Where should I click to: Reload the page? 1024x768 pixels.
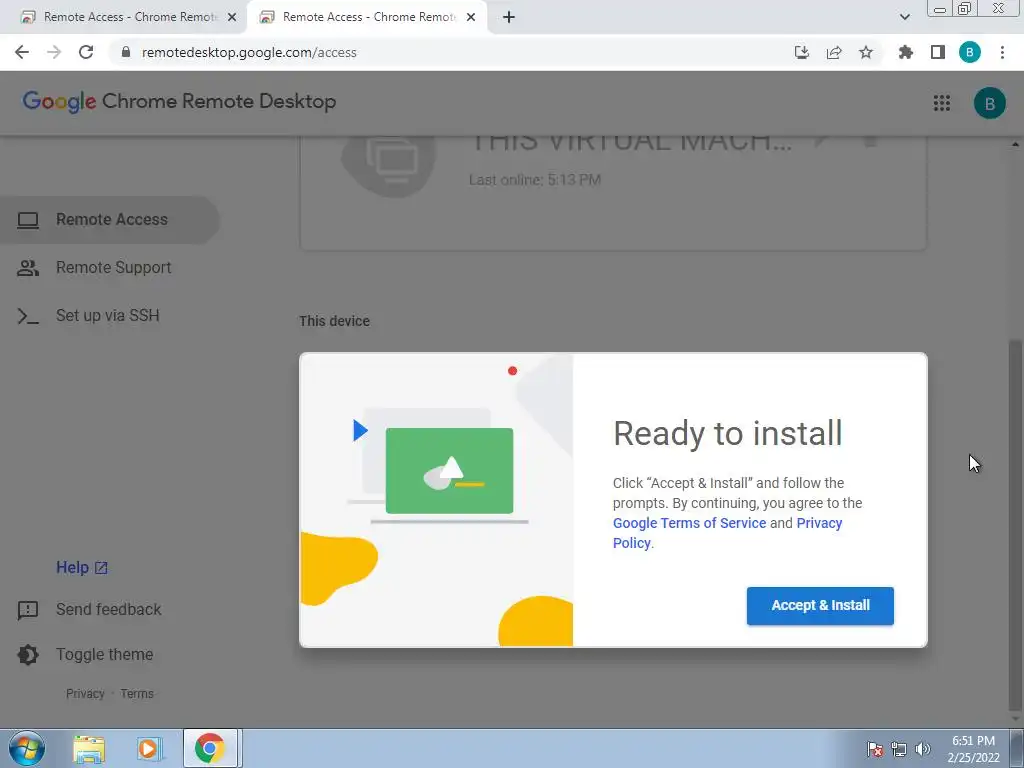[86, 52]
